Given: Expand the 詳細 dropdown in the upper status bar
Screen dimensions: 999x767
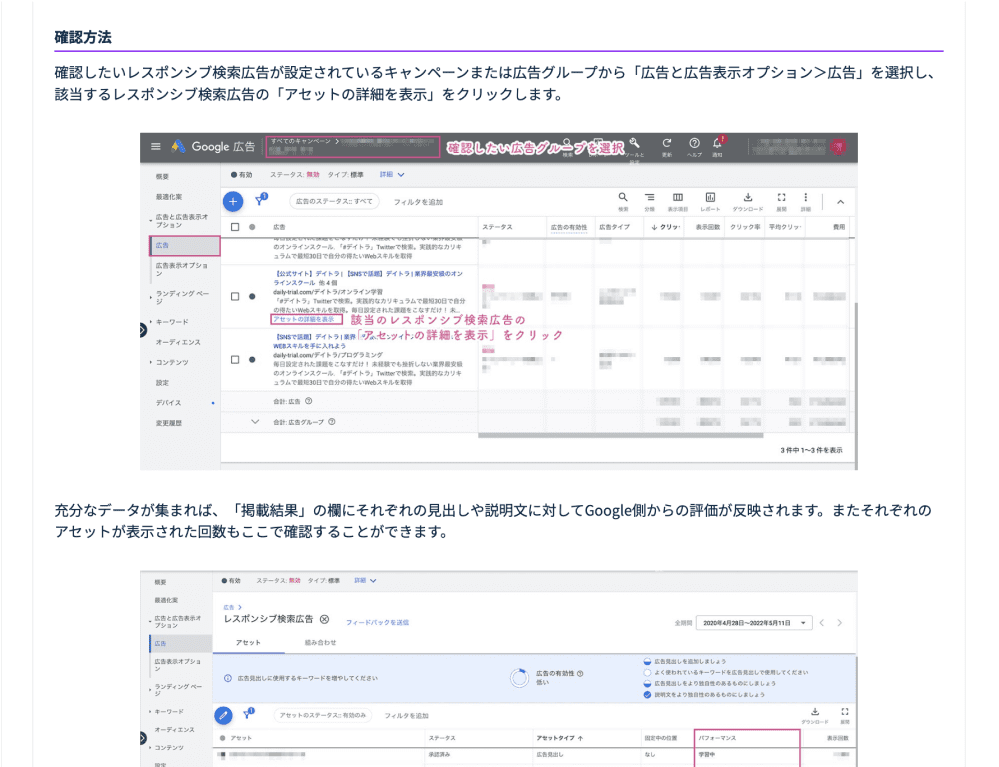Looking at the screenshot, I should click(392, 174).
